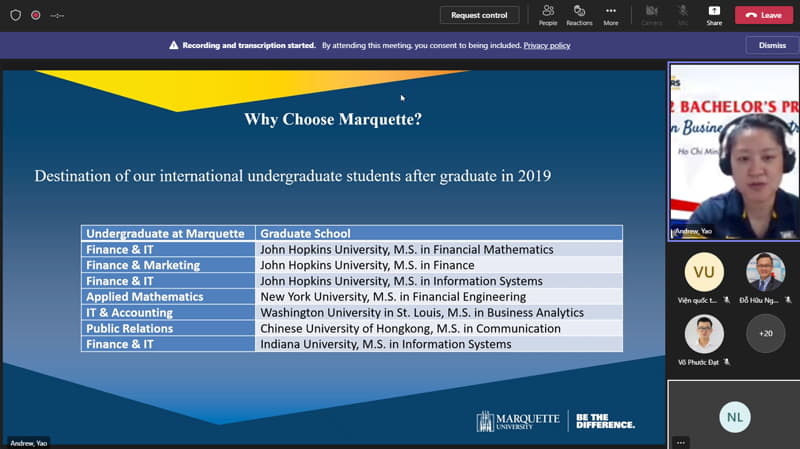Click the Andrew, Yao presenter video tile
Image resolution: width=800 pixels, height=449 pixels.
click(733, 150)
